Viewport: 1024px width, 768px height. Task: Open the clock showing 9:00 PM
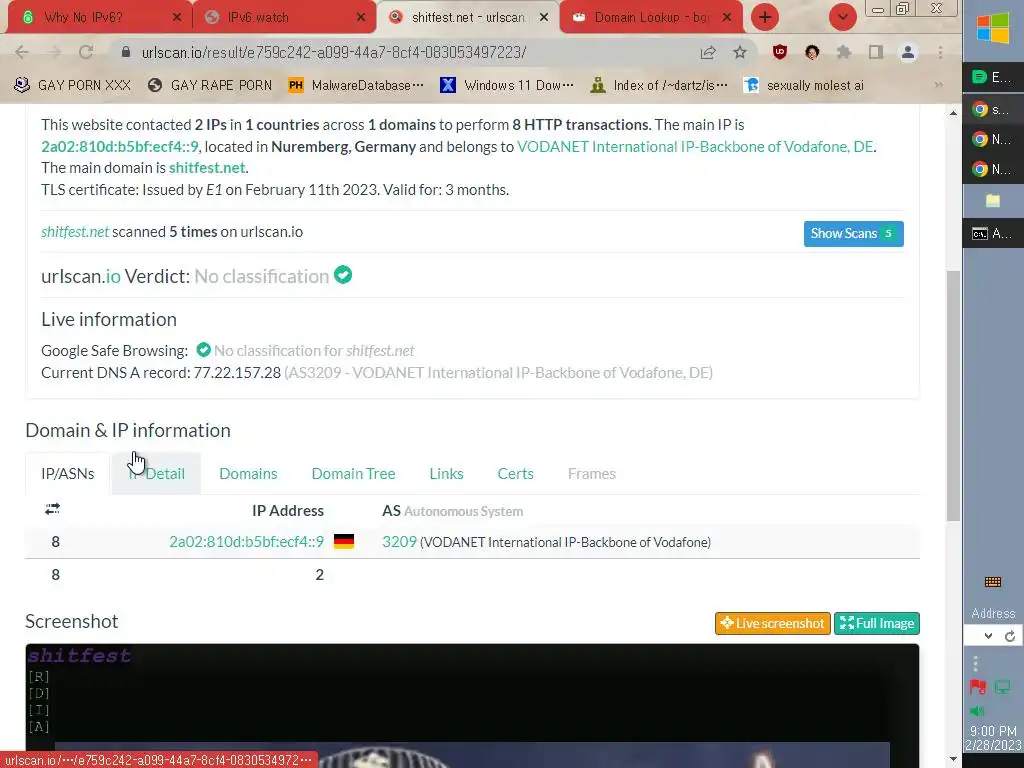pyautogui.click(x=993, y=738)
